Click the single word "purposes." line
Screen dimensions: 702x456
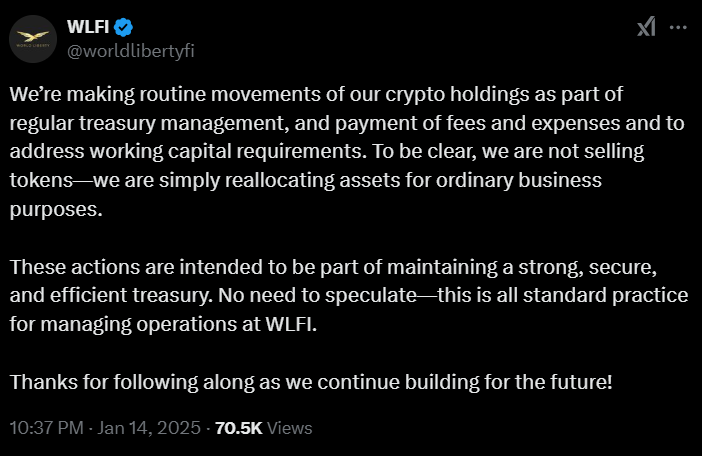point(56,209)
